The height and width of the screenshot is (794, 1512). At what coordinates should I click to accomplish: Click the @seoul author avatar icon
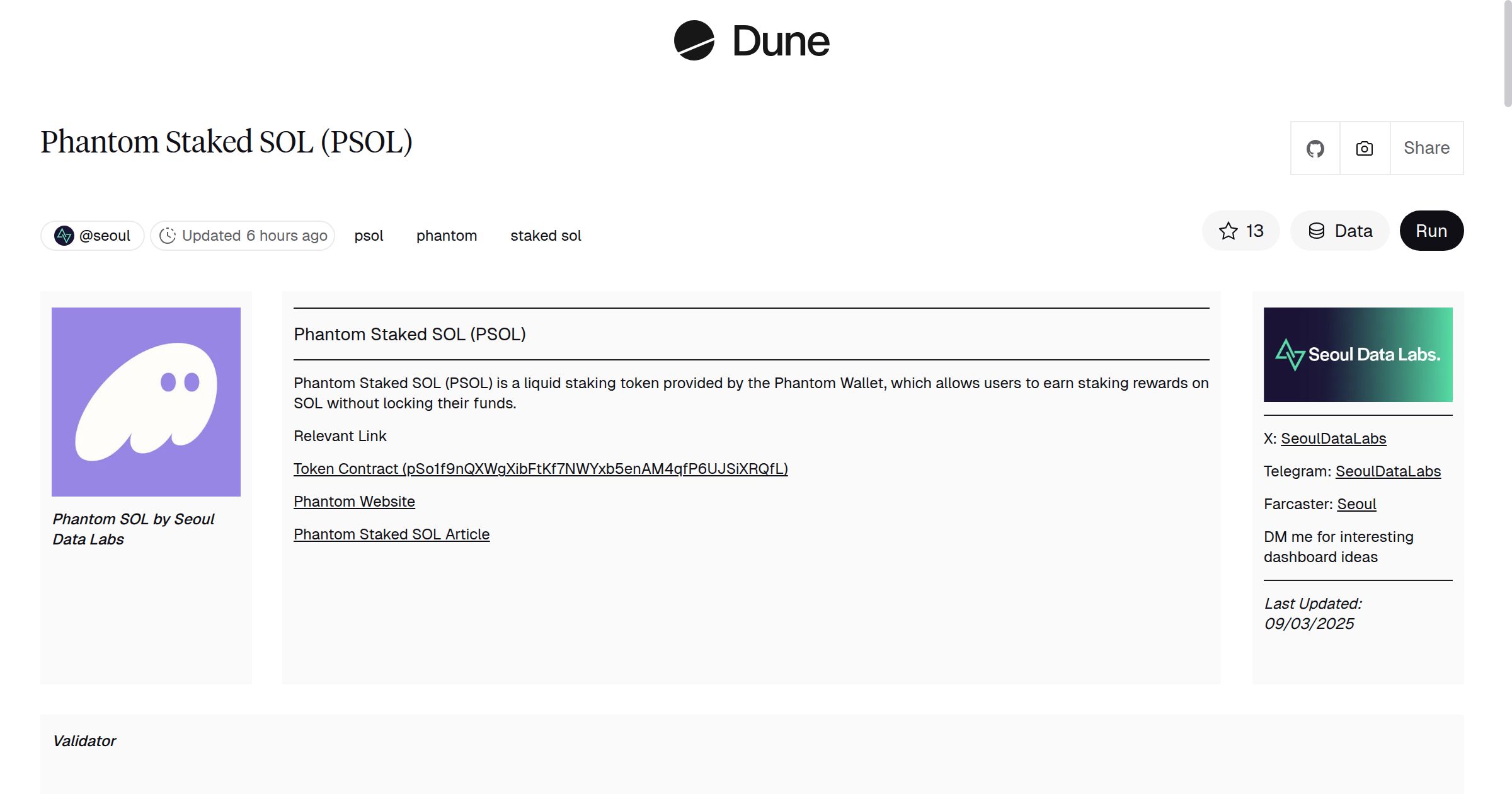tap(64, 235)
